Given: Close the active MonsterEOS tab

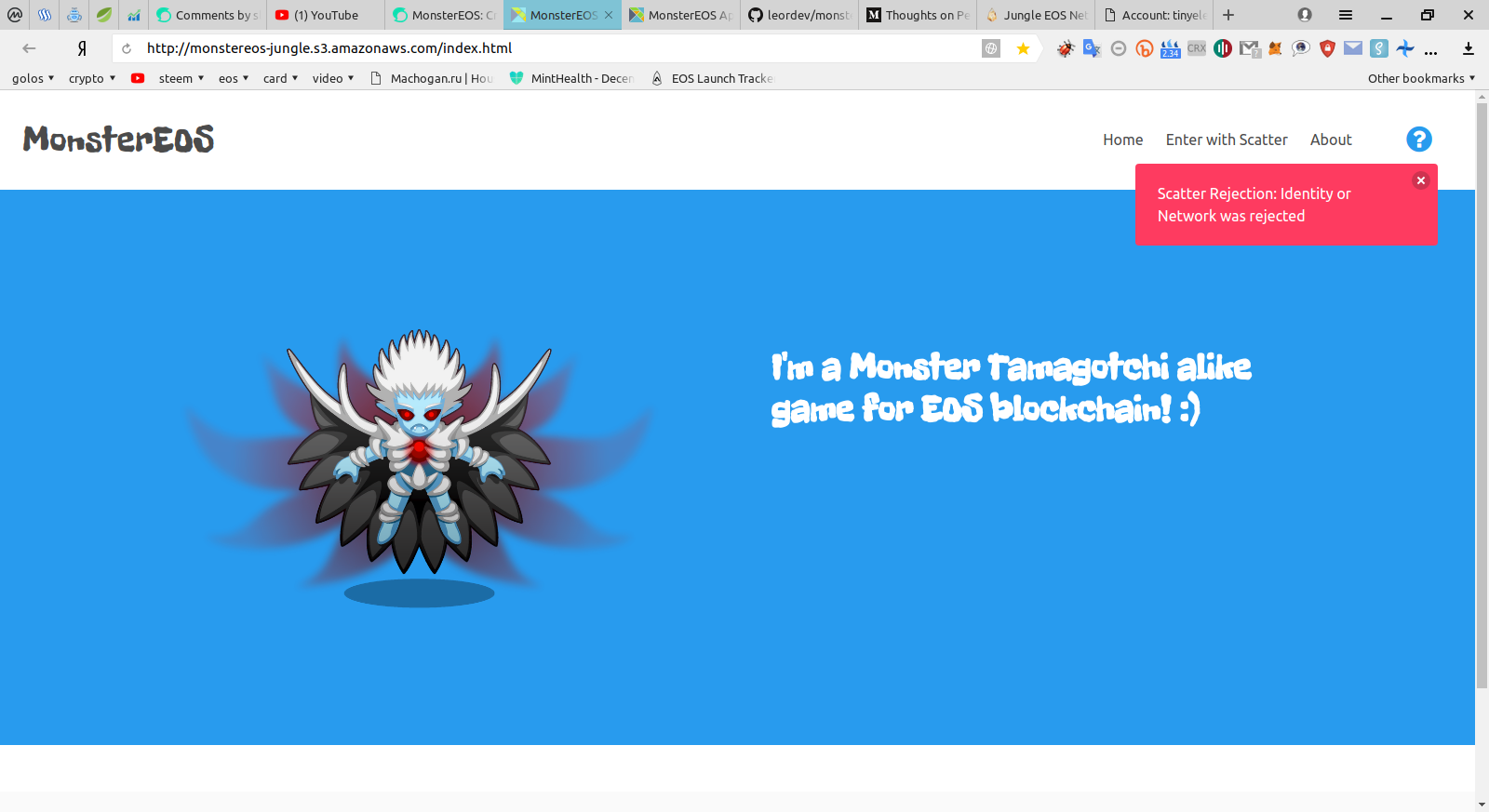Looking at the screenshot, I should 609,15.
